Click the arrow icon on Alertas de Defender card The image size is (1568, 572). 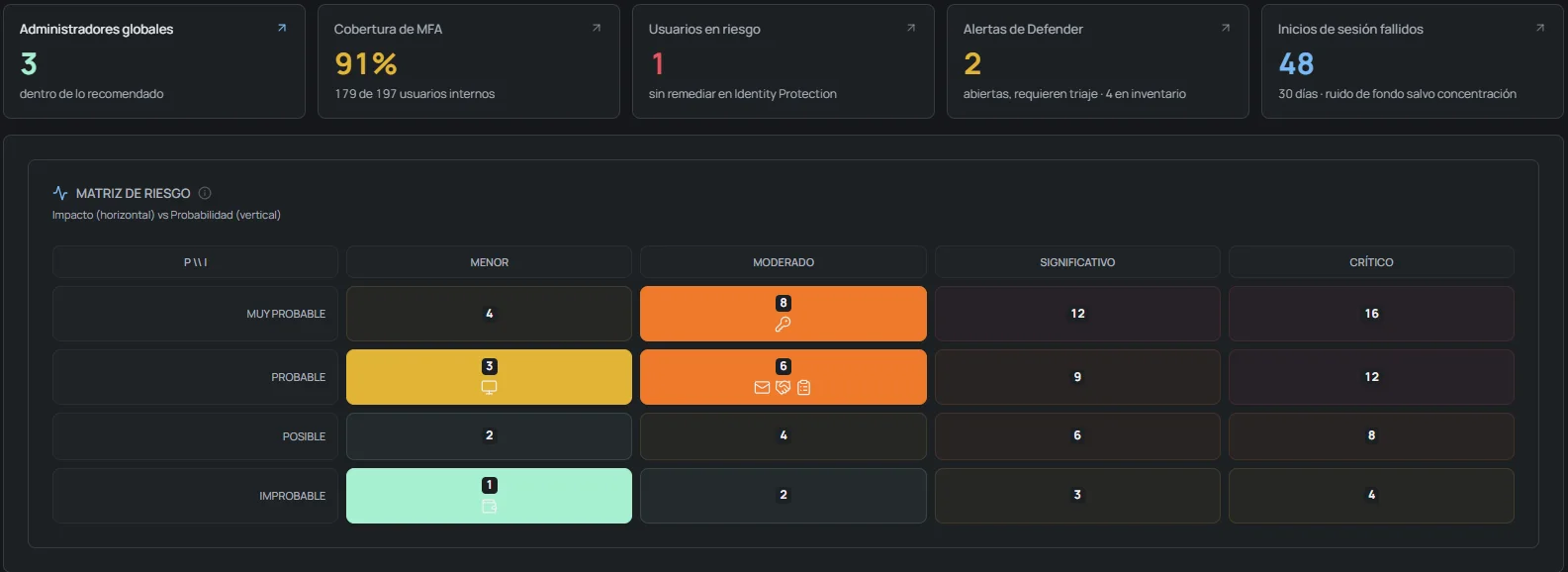point(1226,28)
